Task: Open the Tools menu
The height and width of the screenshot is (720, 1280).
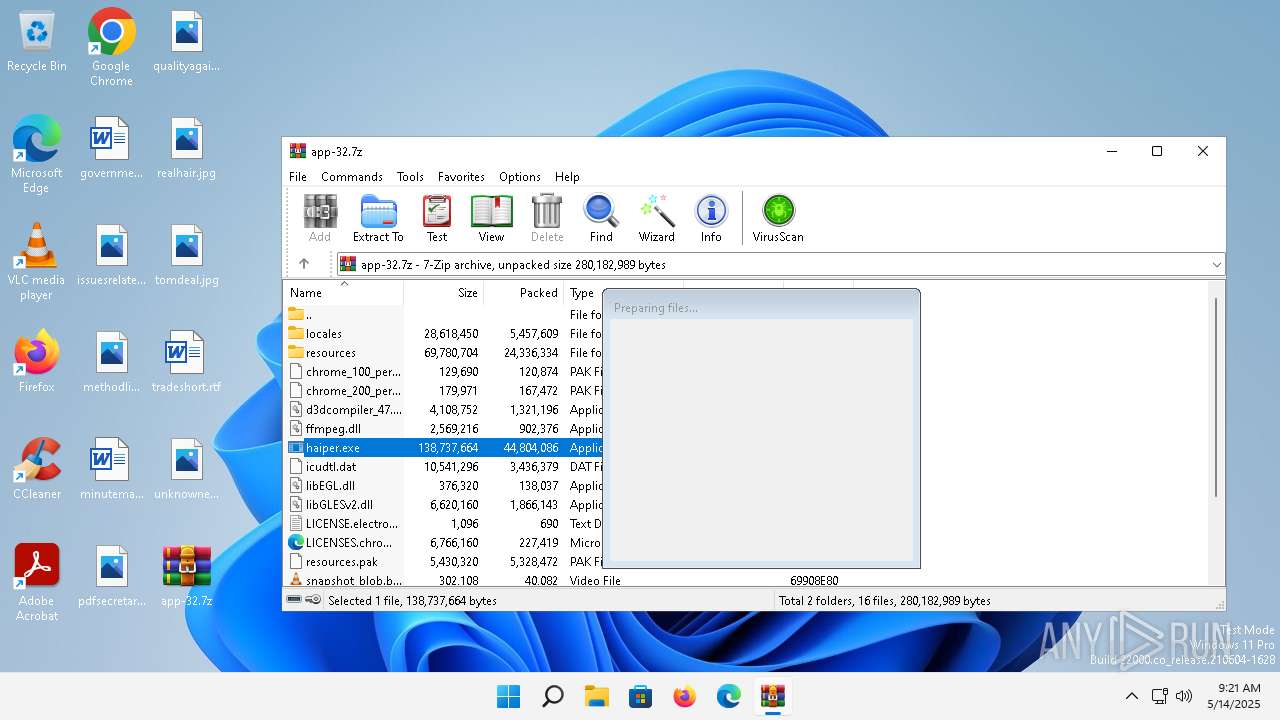Action: point(410,176)
